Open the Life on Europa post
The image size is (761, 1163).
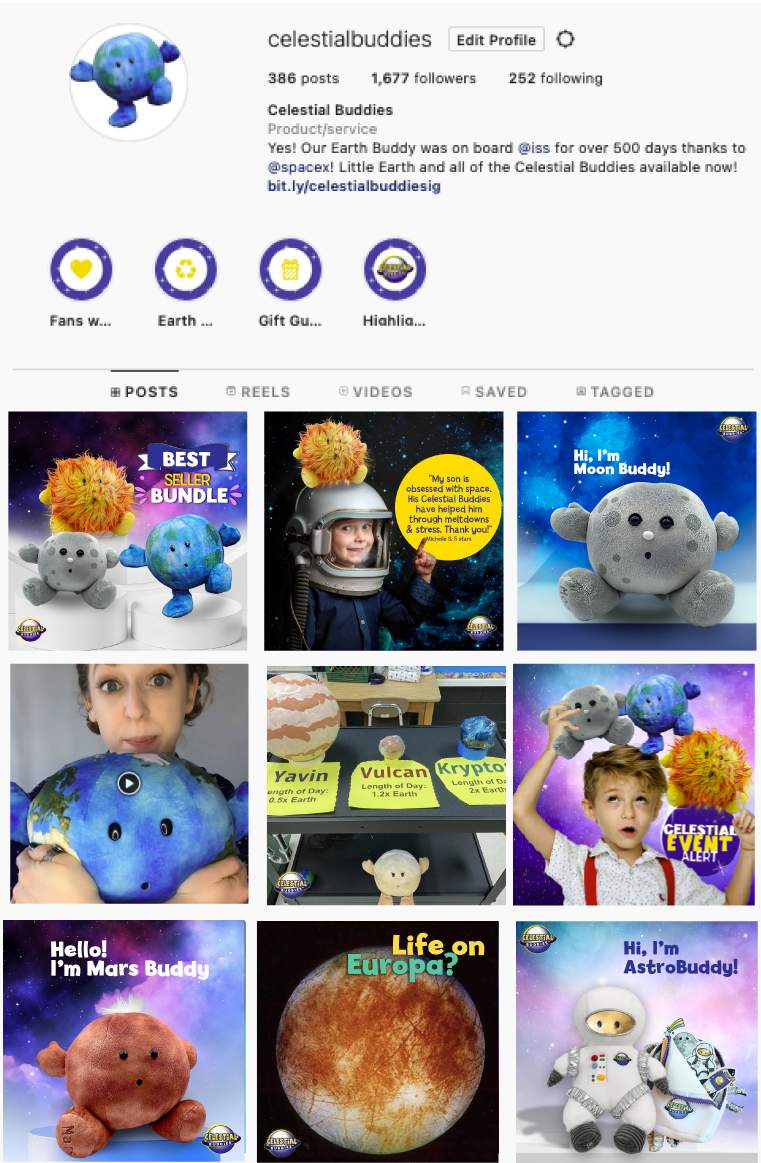(378, 1041)
